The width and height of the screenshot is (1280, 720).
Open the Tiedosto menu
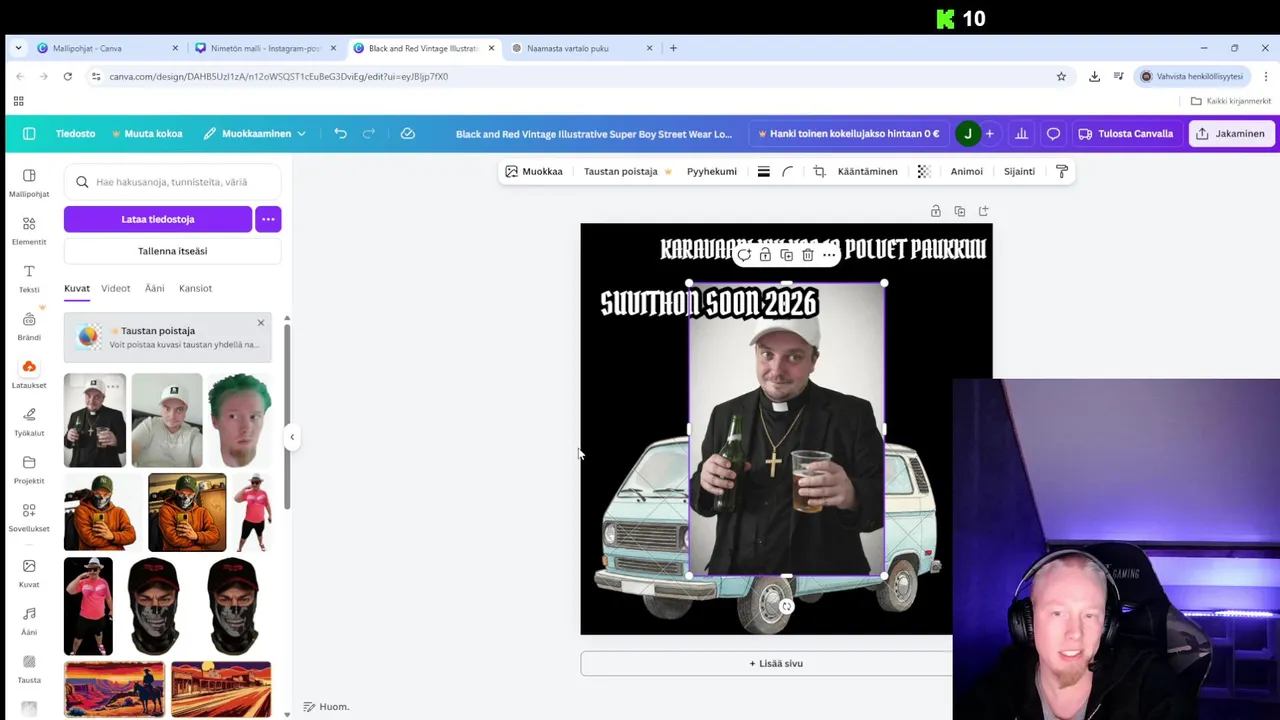75,133
